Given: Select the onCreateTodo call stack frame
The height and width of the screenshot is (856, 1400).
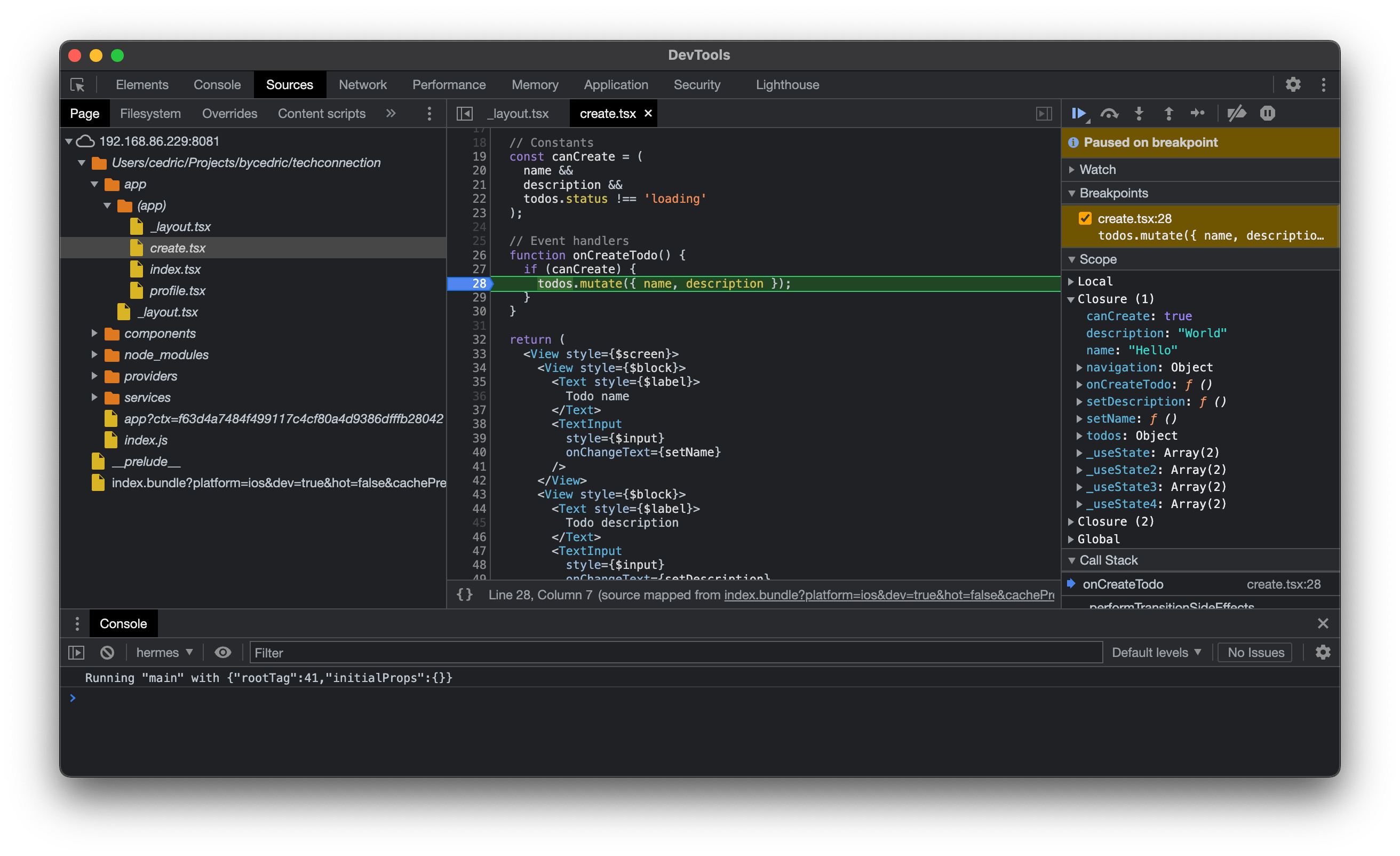Looking at the screenshot, I should click(x=1200, y=584).
